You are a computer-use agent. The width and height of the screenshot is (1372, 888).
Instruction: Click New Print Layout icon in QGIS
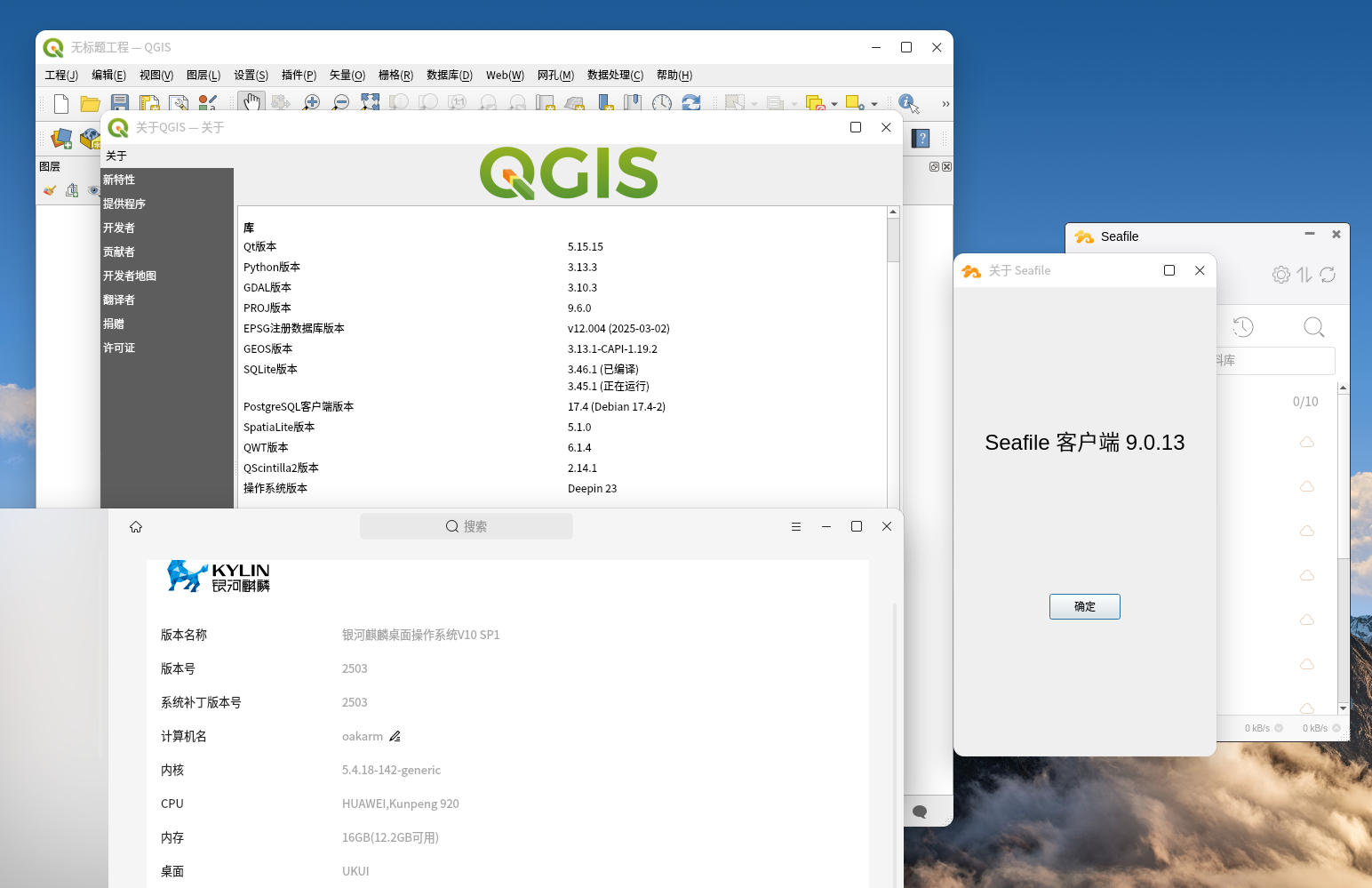149,103
